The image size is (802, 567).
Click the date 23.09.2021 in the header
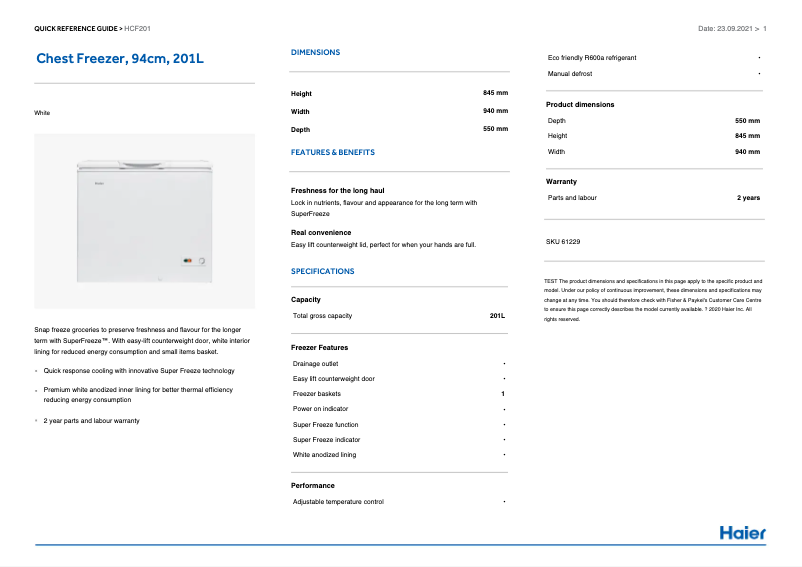(737, 29)
